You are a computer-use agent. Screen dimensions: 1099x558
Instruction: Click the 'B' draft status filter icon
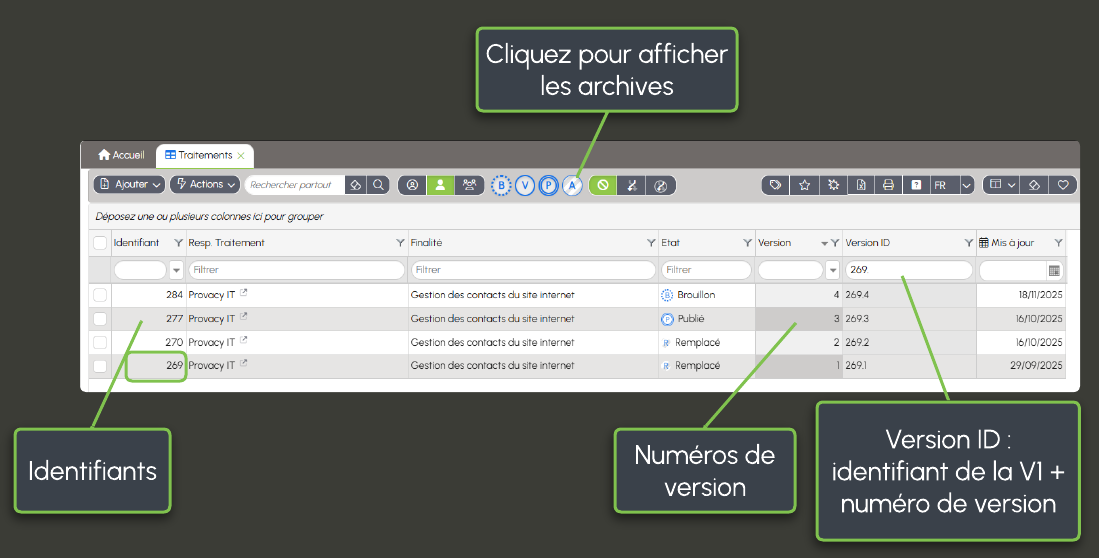(x=502, y=185)
